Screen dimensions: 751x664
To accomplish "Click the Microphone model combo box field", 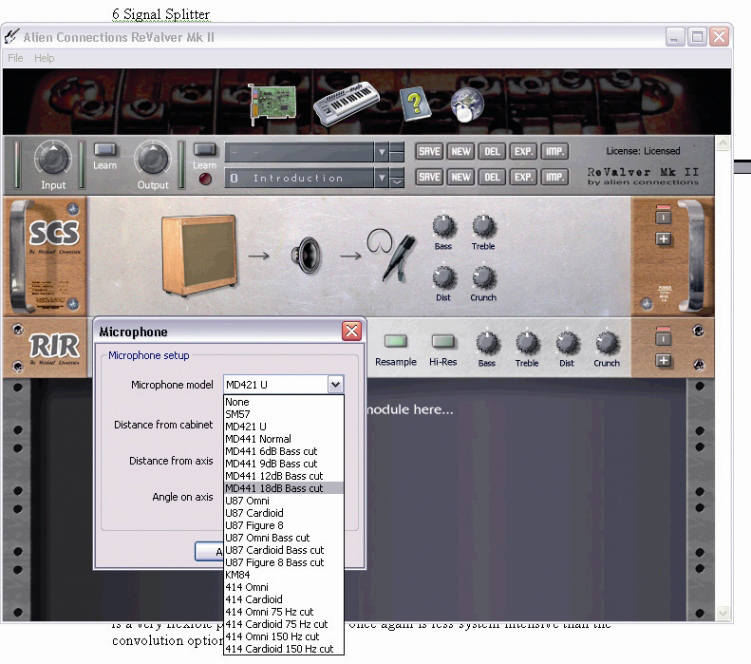I will coord(284,384).
